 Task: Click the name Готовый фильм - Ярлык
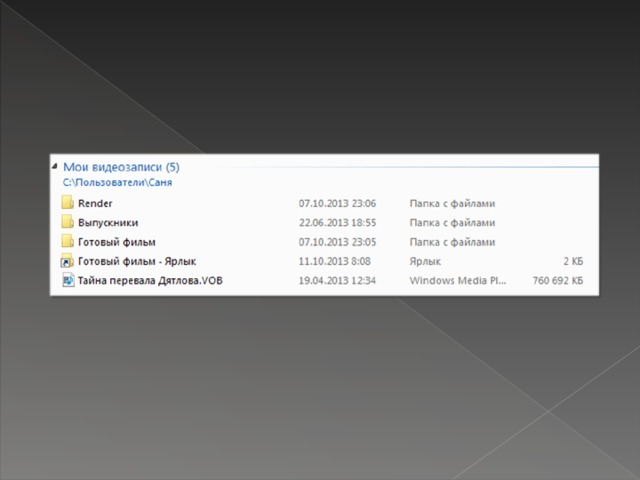(x=137, y=261)
